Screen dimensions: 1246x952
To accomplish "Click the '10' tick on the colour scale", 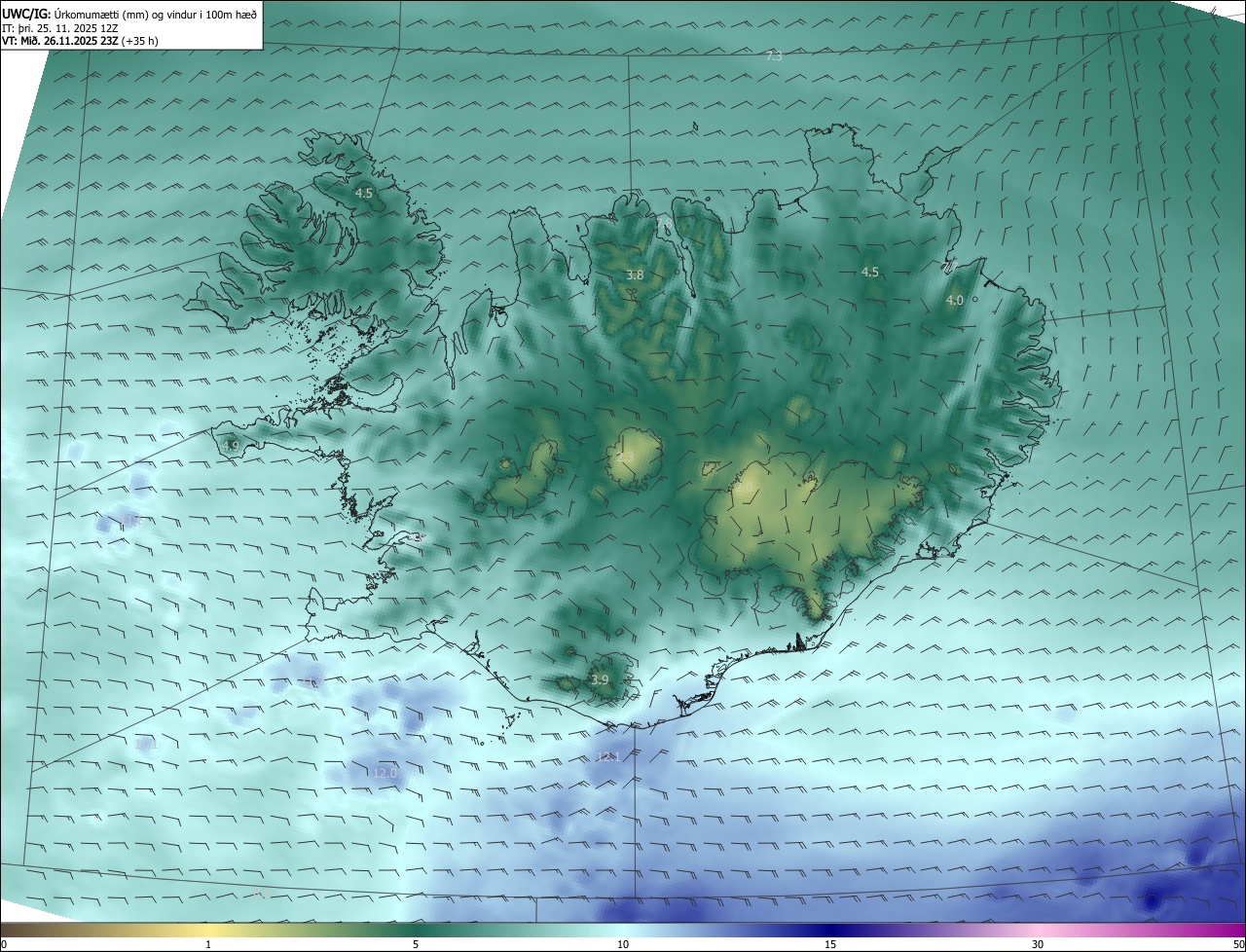I will pyautogui.click(x=623, y=944).
